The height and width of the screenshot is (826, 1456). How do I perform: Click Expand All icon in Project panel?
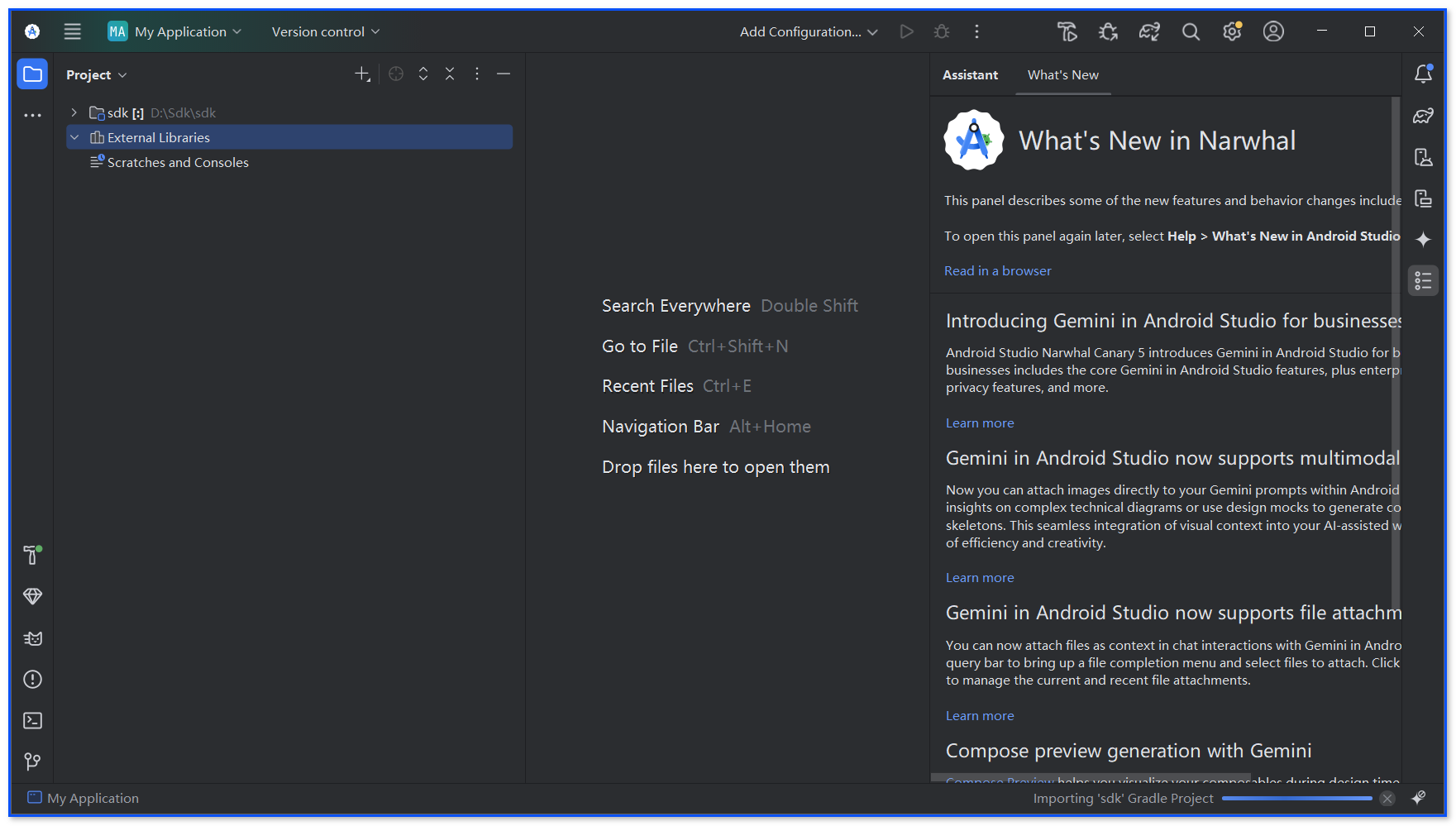(x=423, y=74)
